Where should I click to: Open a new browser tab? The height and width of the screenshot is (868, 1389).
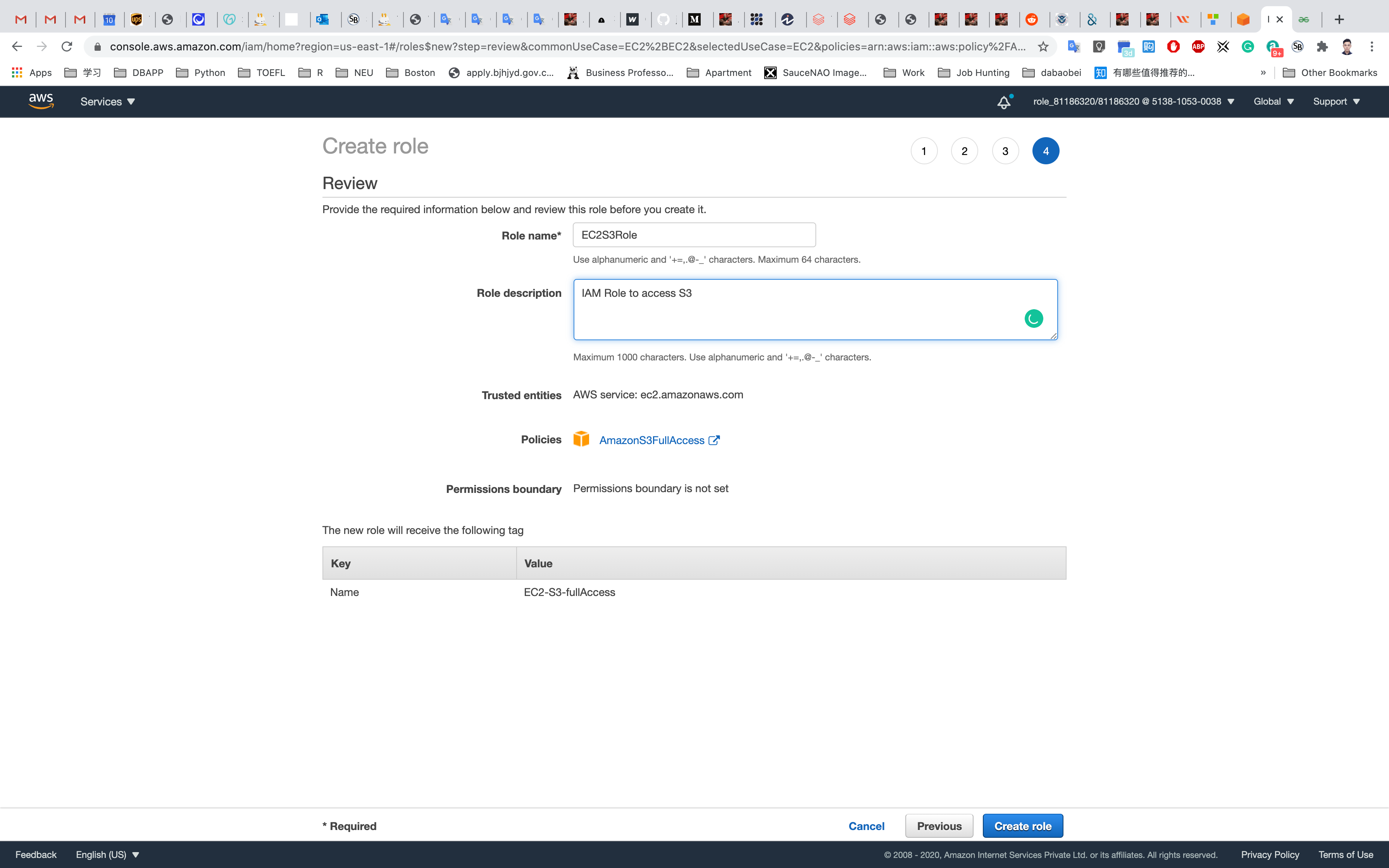tap(1339, 19)
